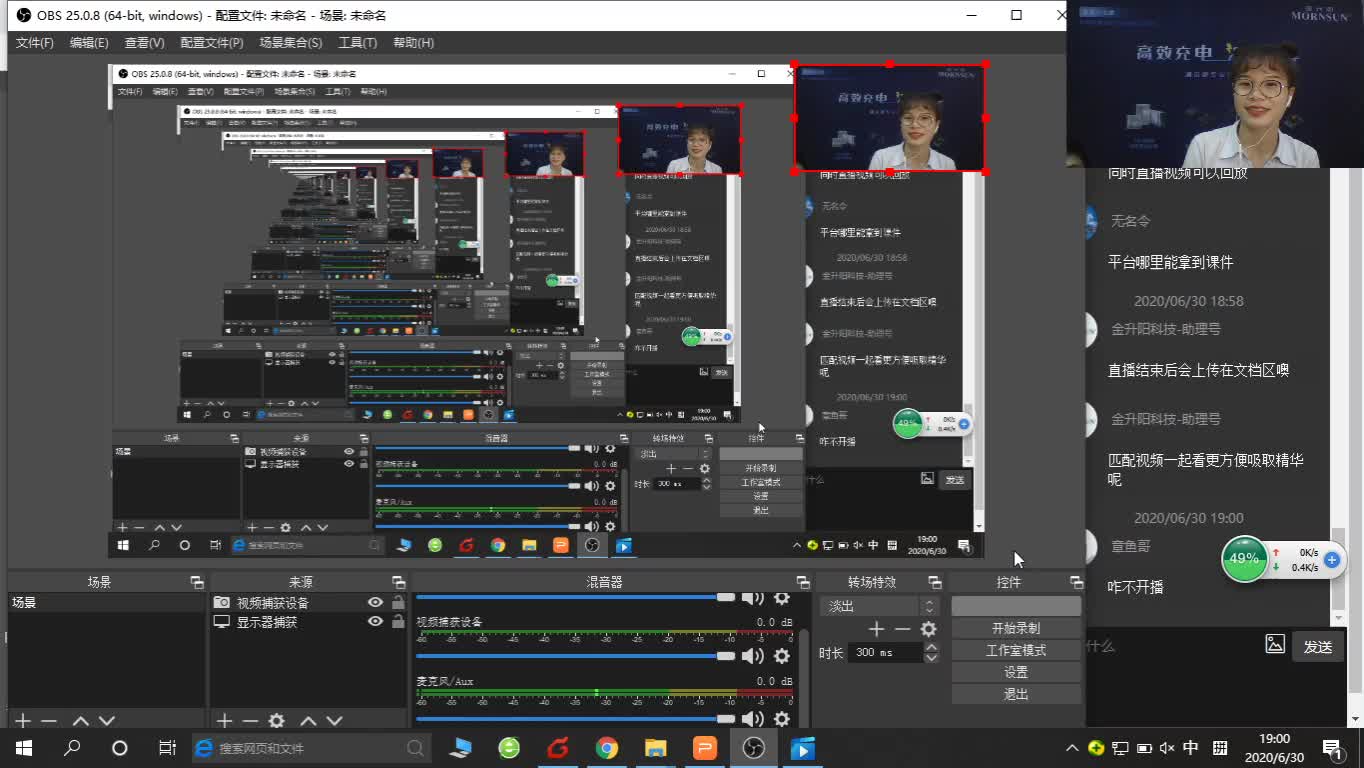Click the 时长 300 ms duration field

point(885,652)
